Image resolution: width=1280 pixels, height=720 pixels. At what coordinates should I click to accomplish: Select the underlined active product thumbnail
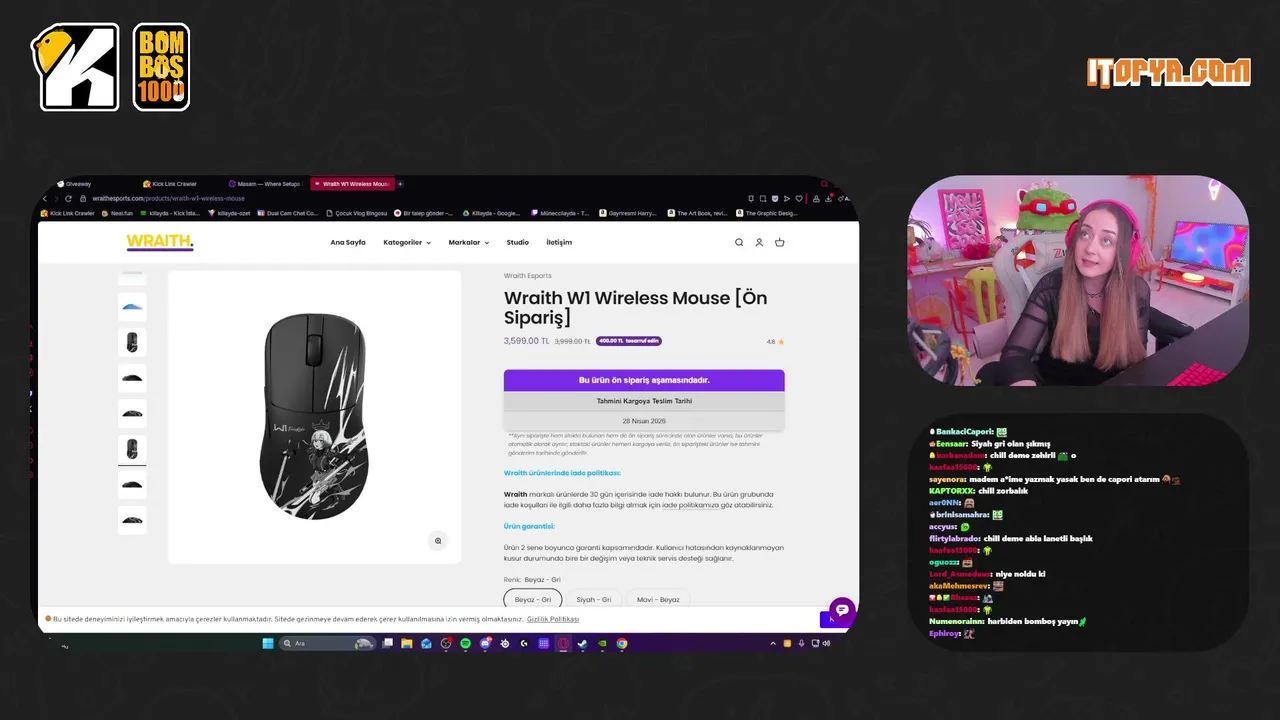coord(132,449)
